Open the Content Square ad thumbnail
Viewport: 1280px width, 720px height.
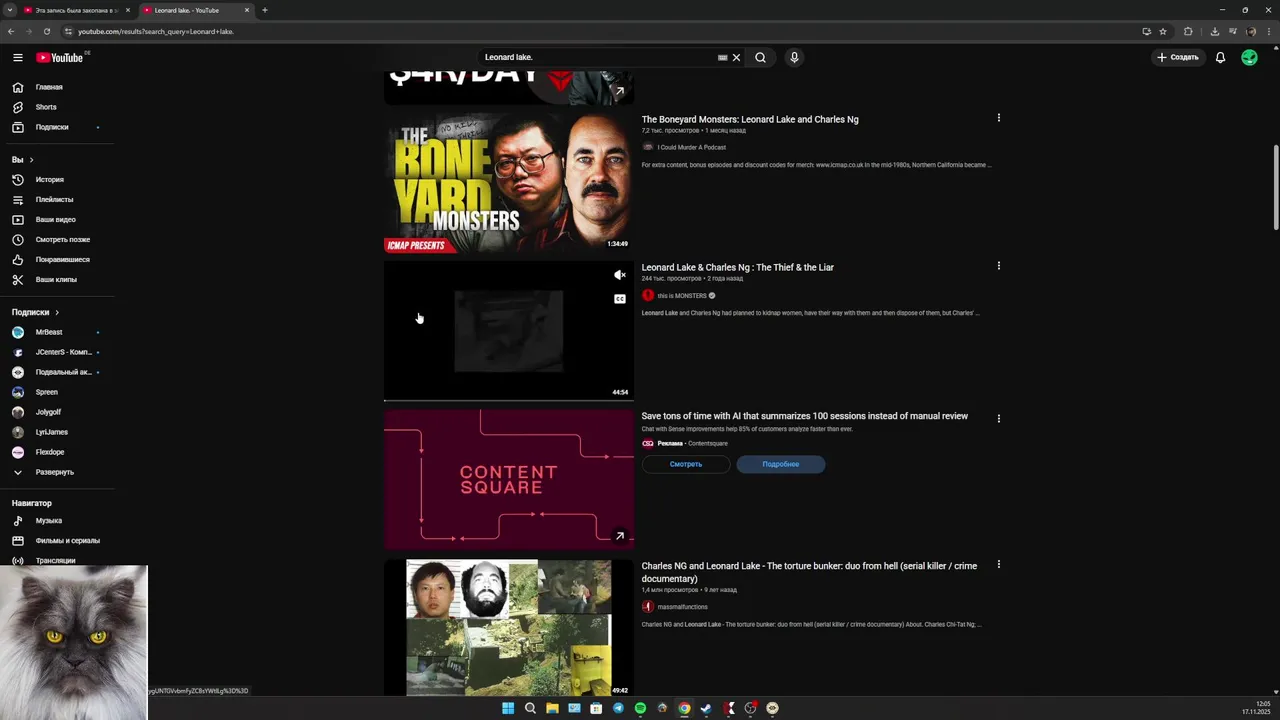coord(509,480)
